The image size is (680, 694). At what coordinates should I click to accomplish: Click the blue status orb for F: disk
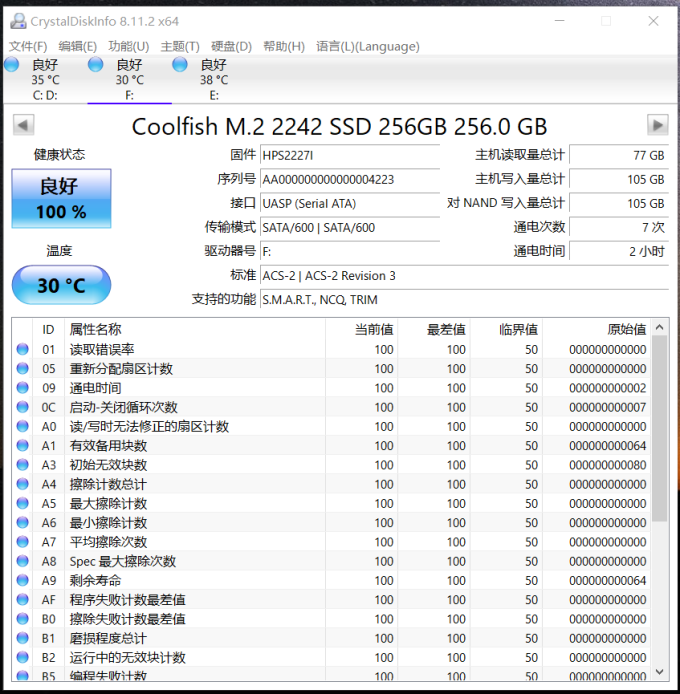click(x=96, y=65)
